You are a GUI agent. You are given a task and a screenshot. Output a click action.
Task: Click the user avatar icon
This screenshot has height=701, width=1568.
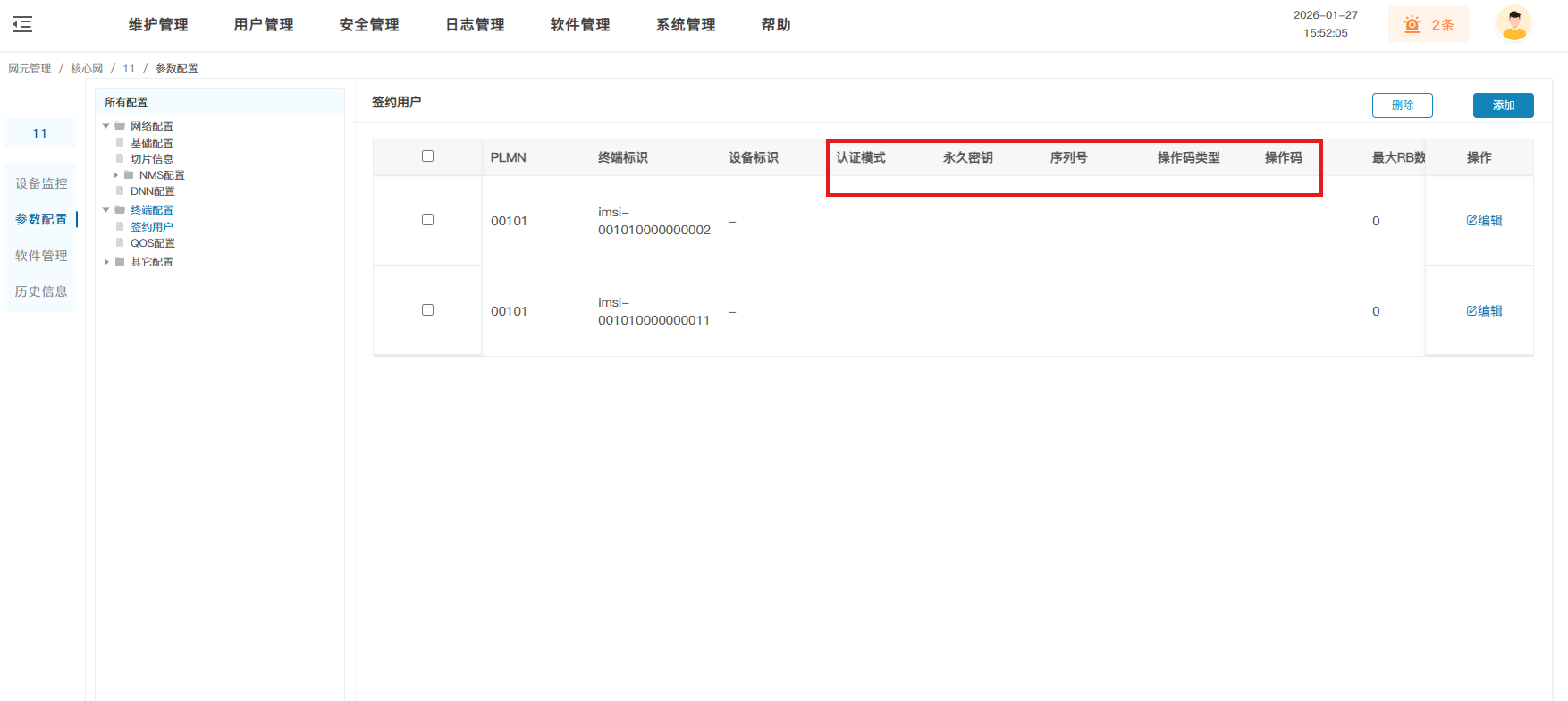tap(1513, 24)
